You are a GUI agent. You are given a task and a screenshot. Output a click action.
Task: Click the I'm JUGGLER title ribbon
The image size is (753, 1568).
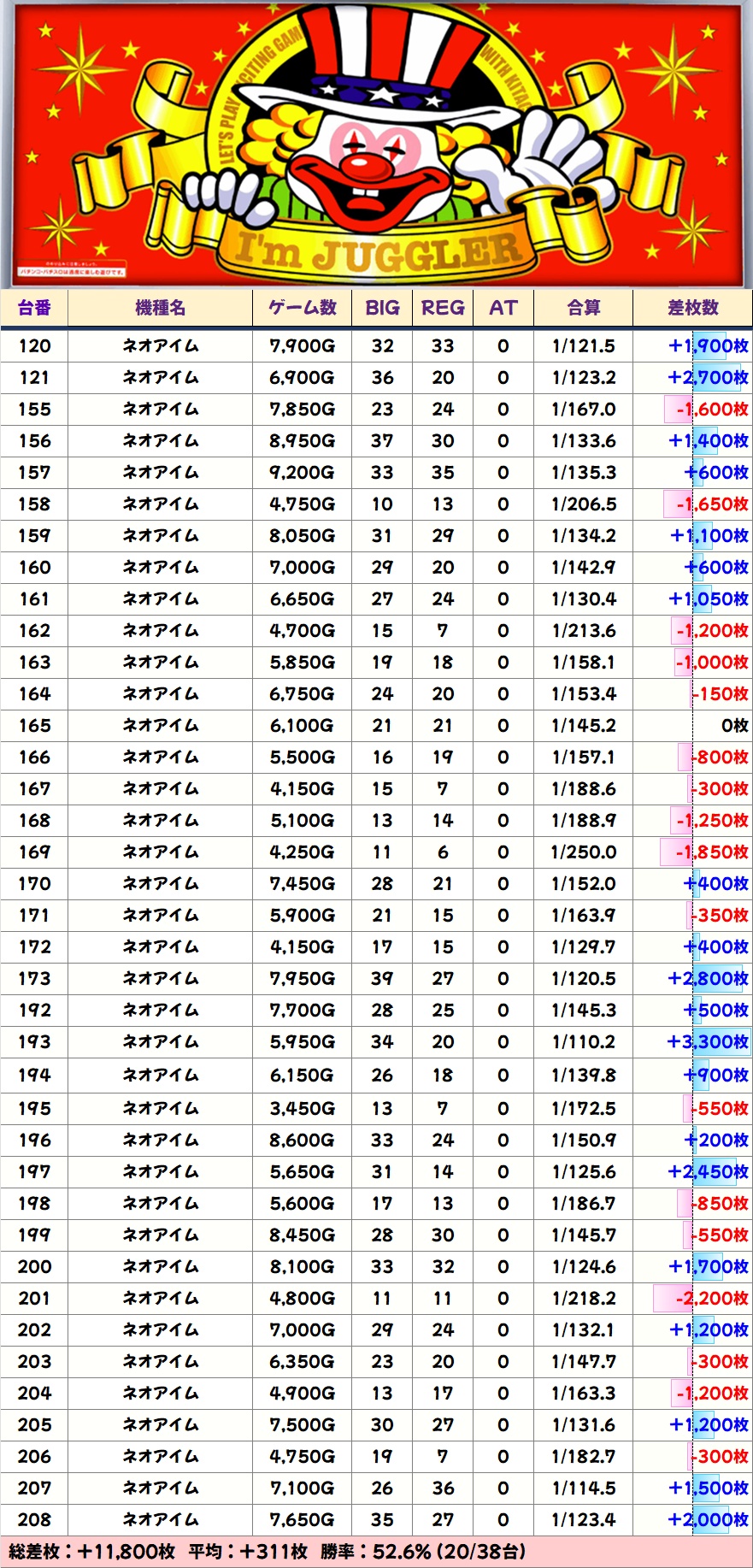[376, 251]
